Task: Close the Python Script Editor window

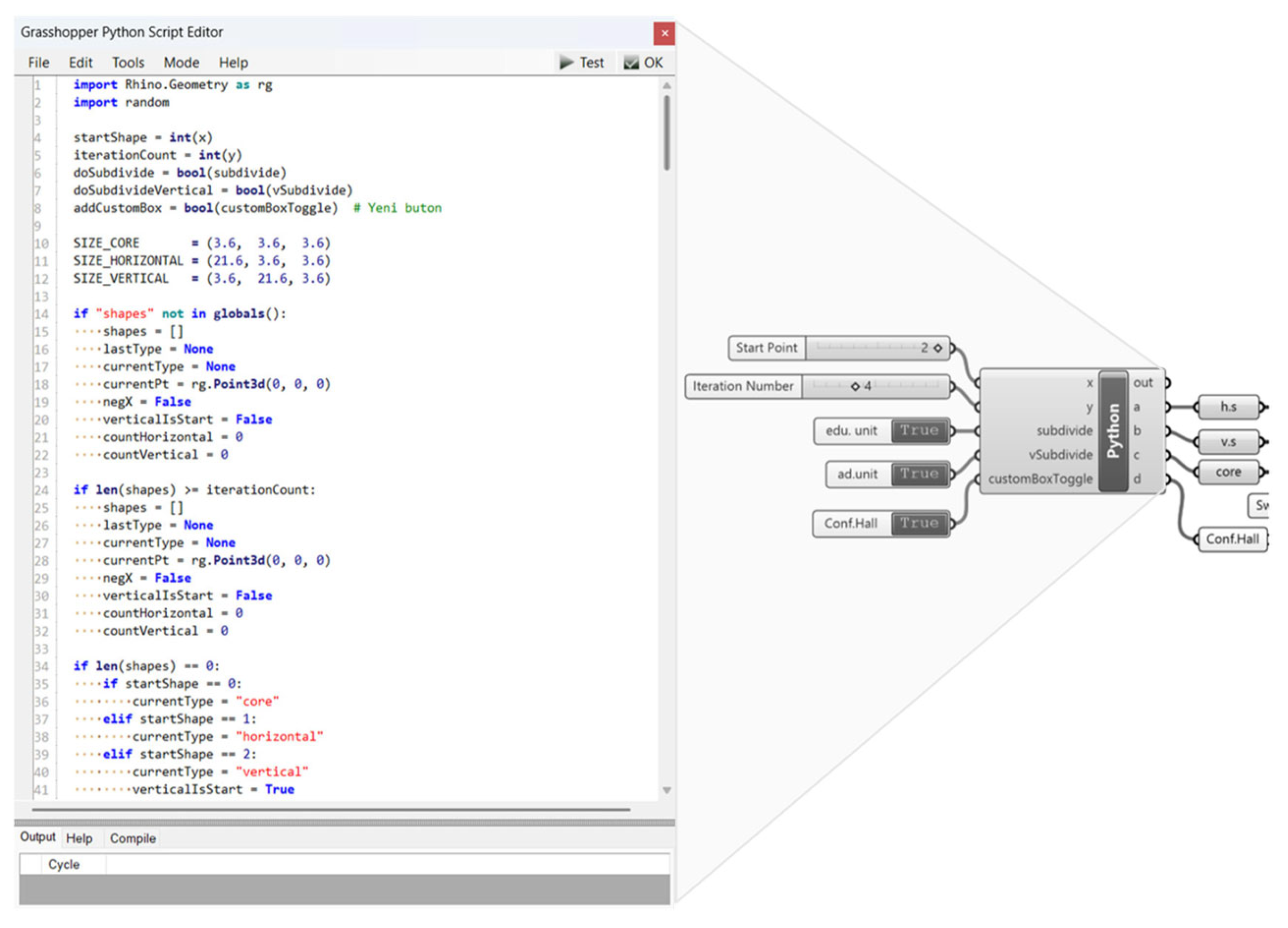Action: [664, 33]
